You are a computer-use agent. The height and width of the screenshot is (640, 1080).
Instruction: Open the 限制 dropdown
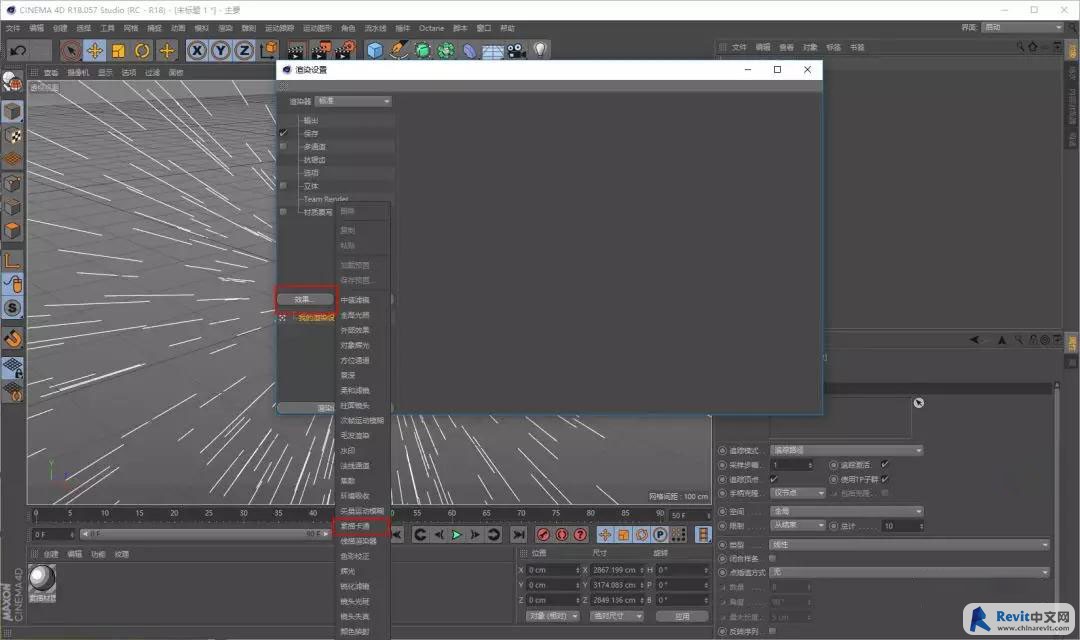point(797,526)
